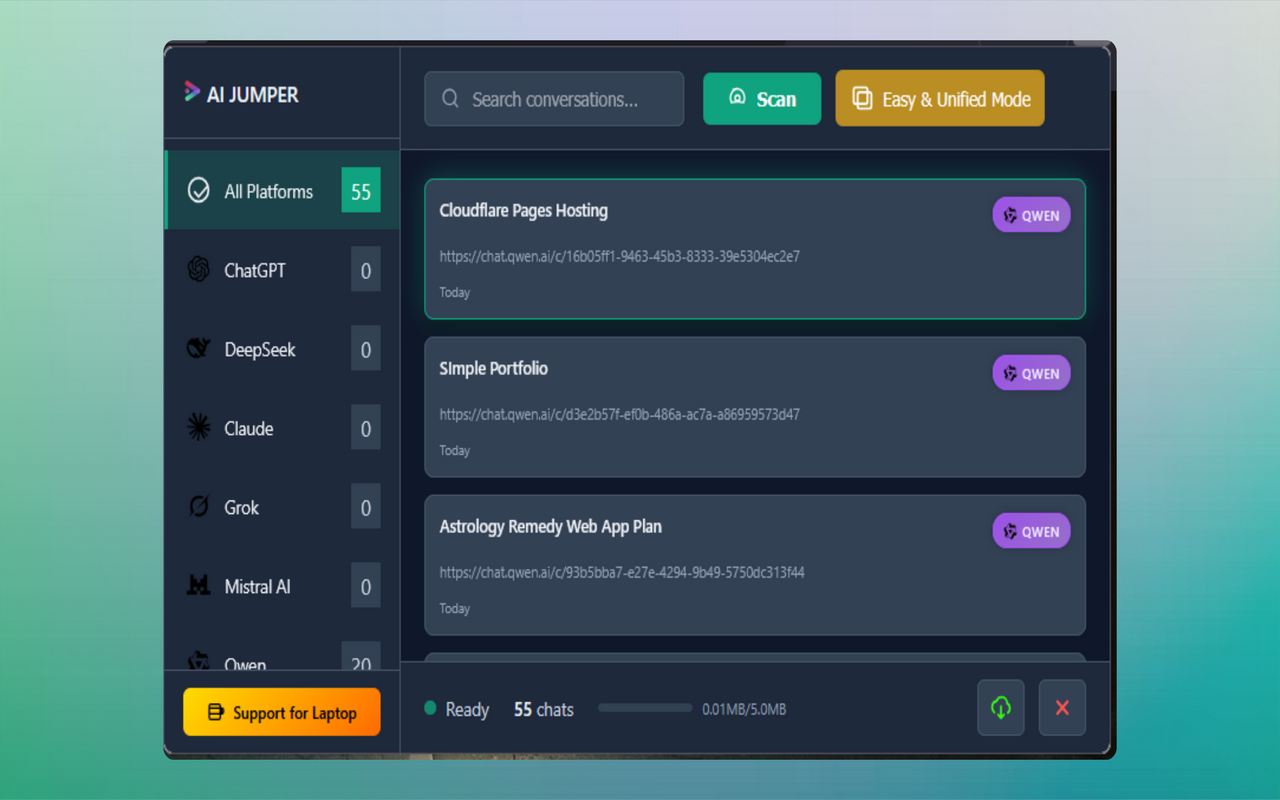Click the AI Jumper logo icon

[x=192, y=93]
